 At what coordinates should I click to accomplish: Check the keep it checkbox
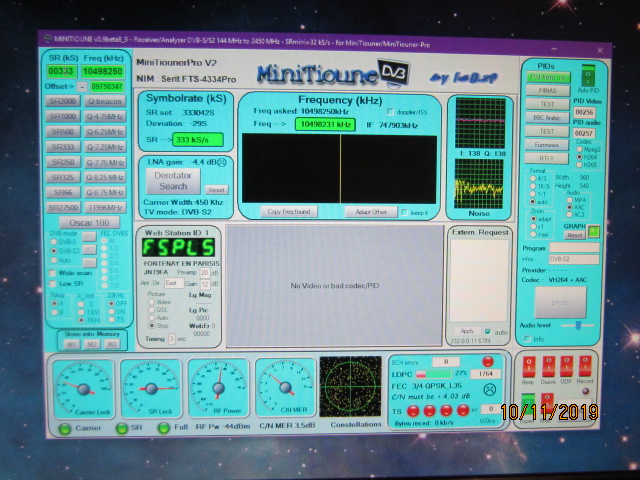404,212
